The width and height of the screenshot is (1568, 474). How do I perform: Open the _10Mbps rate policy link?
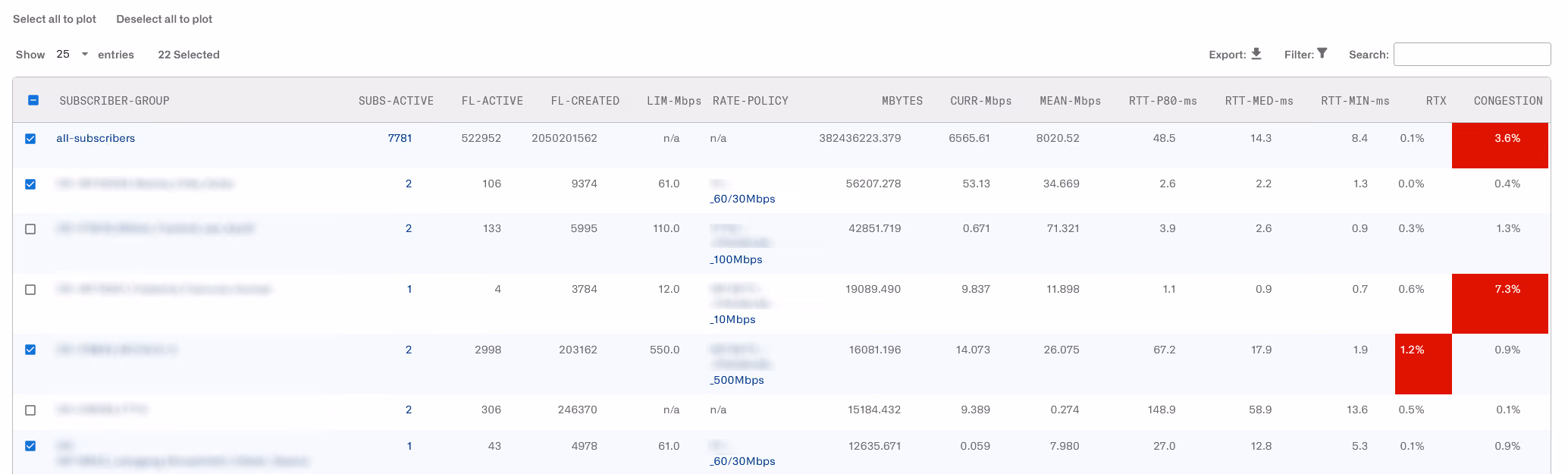(732, 319)
